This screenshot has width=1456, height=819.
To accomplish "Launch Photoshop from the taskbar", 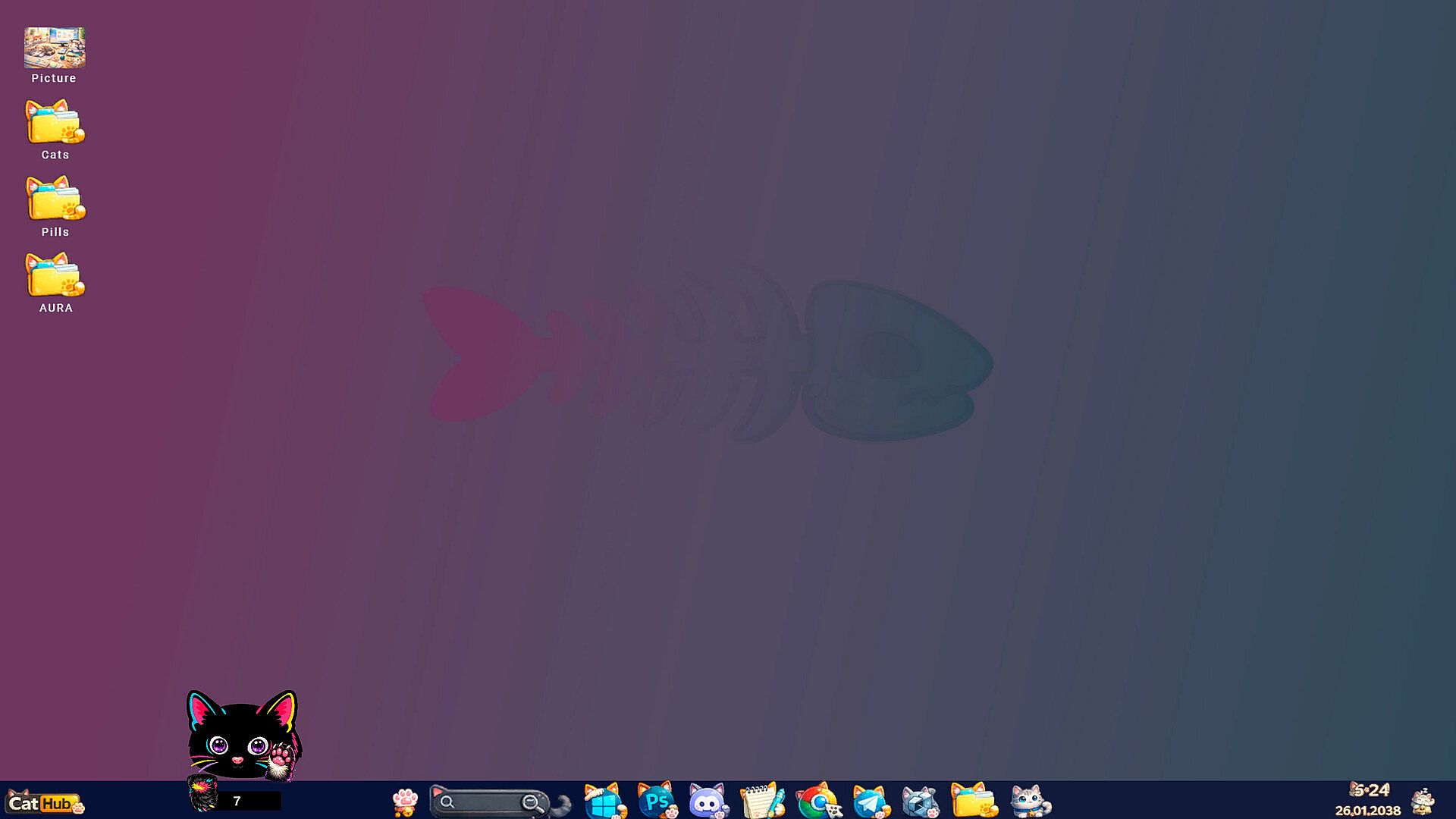I will coord(657,801).
